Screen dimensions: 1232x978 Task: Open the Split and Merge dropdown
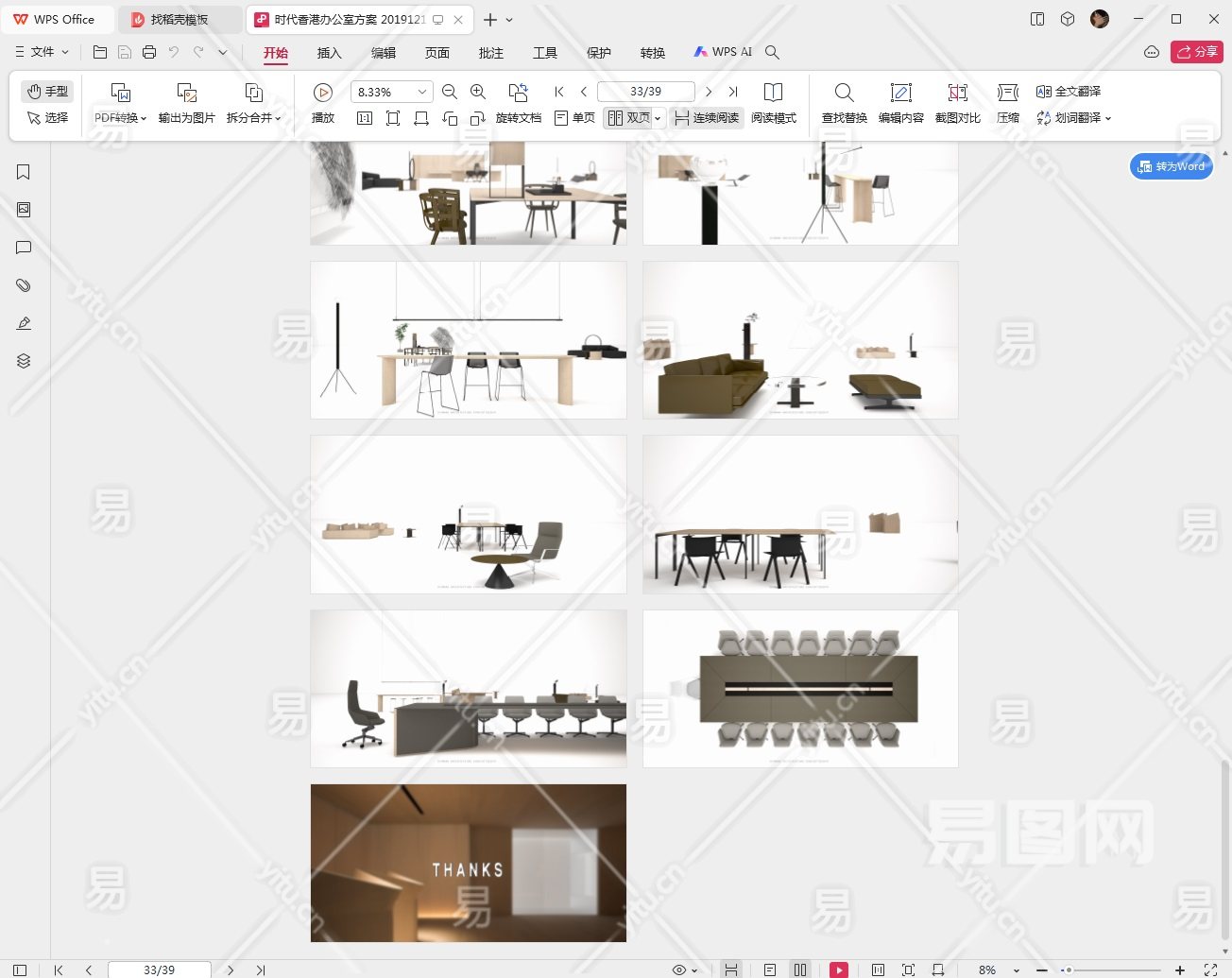click(253, 118)
